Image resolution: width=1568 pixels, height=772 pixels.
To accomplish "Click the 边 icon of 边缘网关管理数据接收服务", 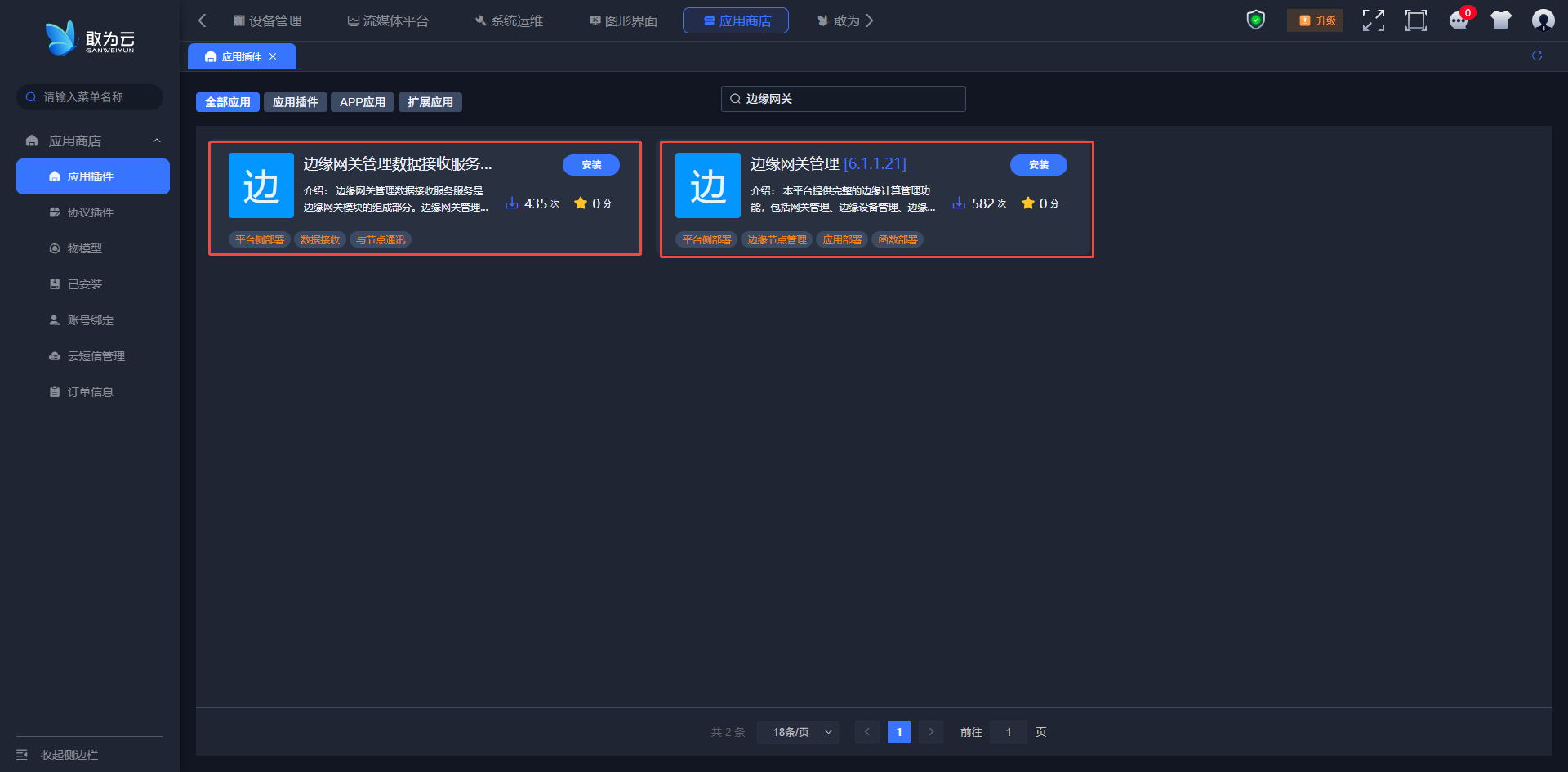I will coord(261,185).
